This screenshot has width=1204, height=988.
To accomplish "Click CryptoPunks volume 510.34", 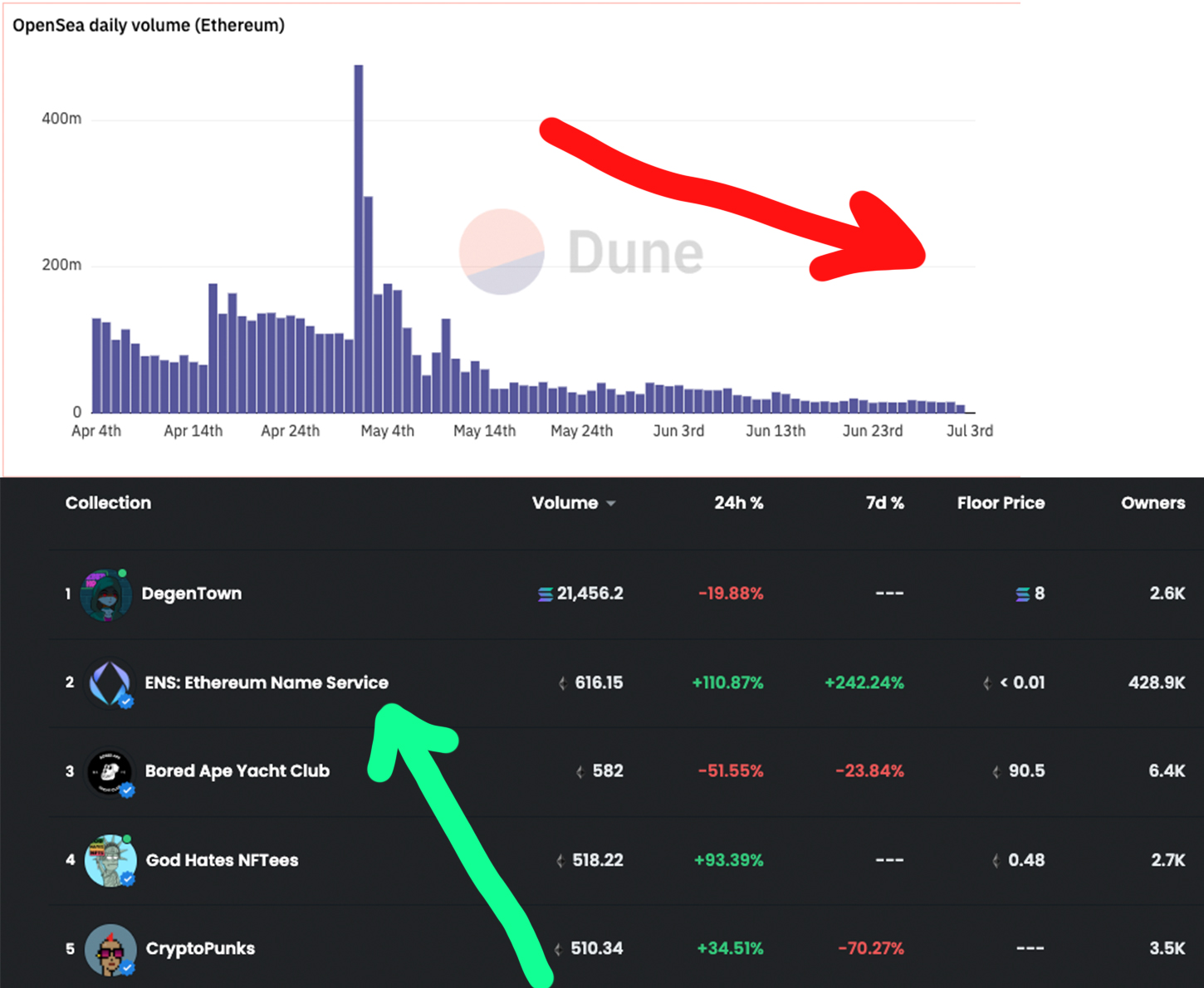I will (x=597, y=948).
